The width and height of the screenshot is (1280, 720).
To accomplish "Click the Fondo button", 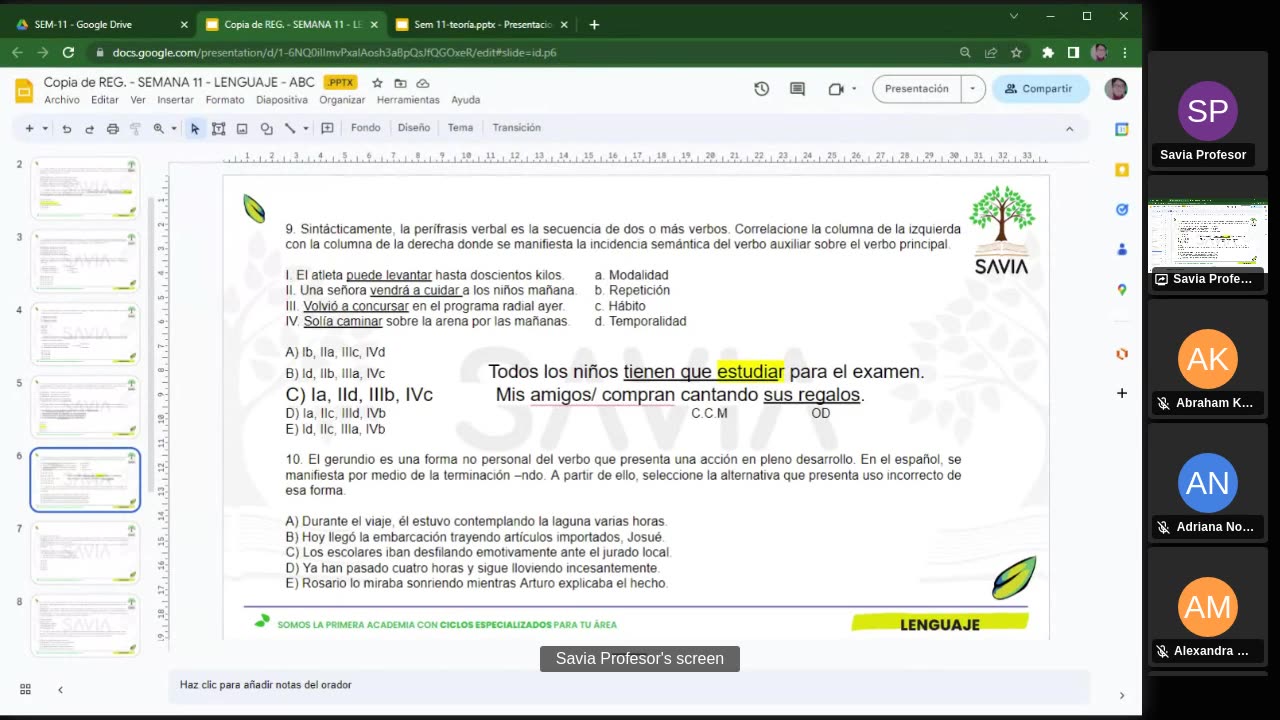I will coord(366,128).
